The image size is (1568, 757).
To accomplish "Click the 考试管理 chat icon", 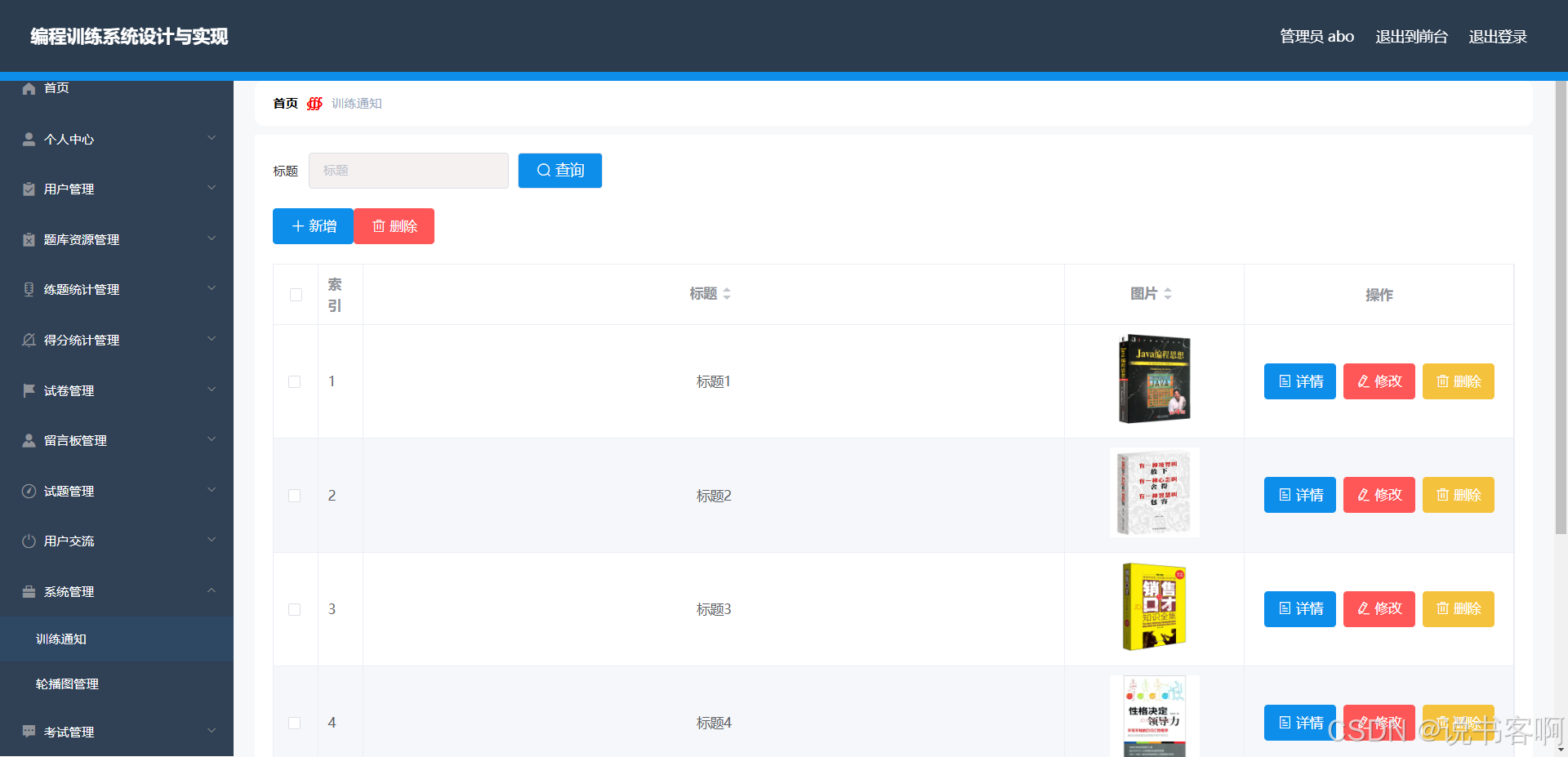I will coord(29,732).
